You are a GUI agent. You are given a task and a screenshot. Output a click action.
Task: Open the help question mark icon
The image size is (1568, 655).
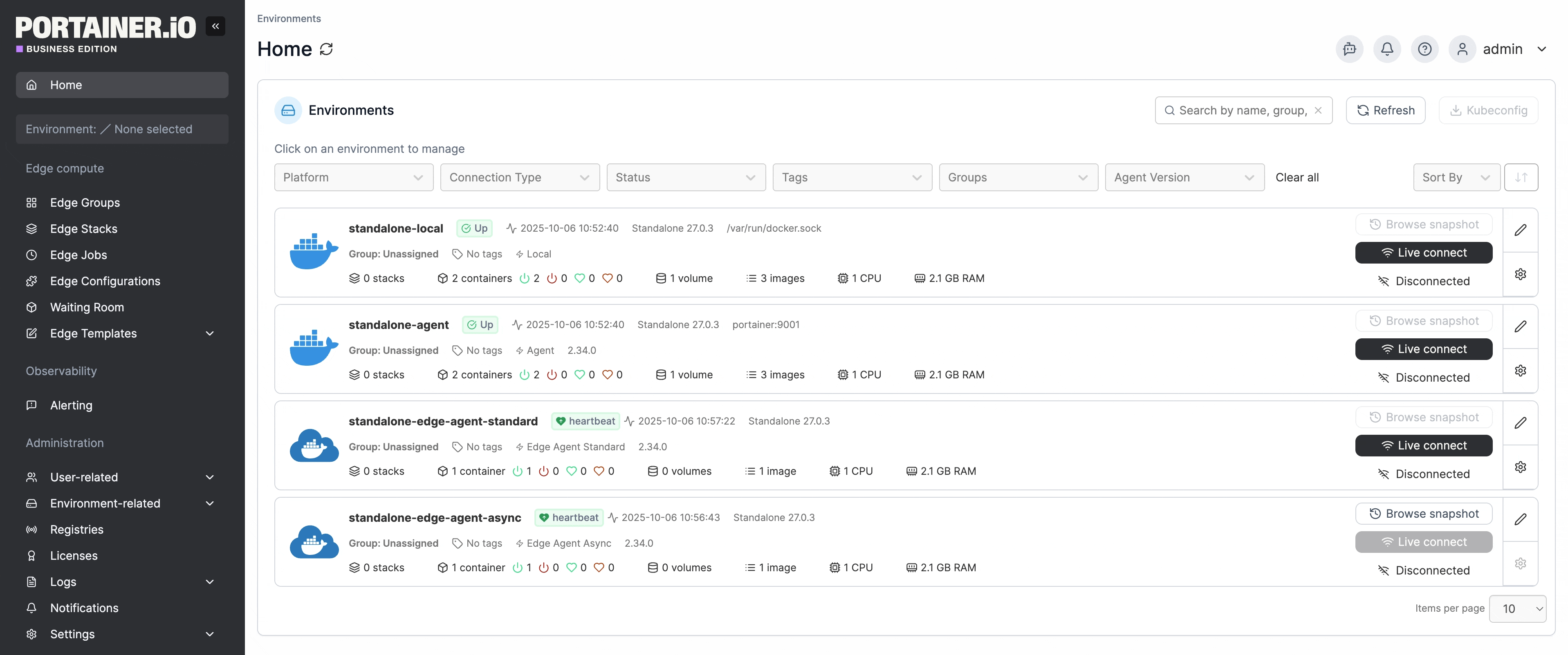tap(1424, 49)
